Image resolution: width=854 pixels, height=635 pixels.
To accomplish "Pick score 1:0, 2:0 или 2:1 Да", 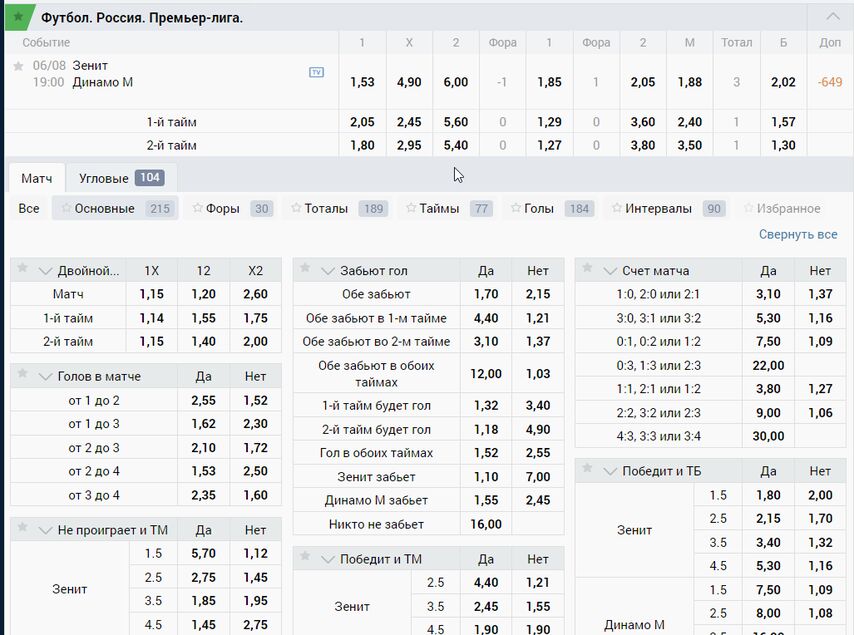I will [x=768, y=294].
